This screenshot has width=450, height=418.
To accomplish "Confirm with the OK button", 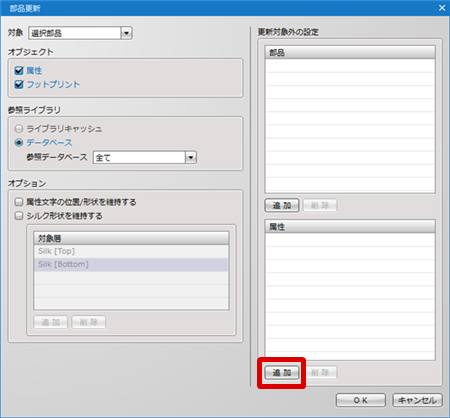I will pyautogui.click(x=361, y=400).
